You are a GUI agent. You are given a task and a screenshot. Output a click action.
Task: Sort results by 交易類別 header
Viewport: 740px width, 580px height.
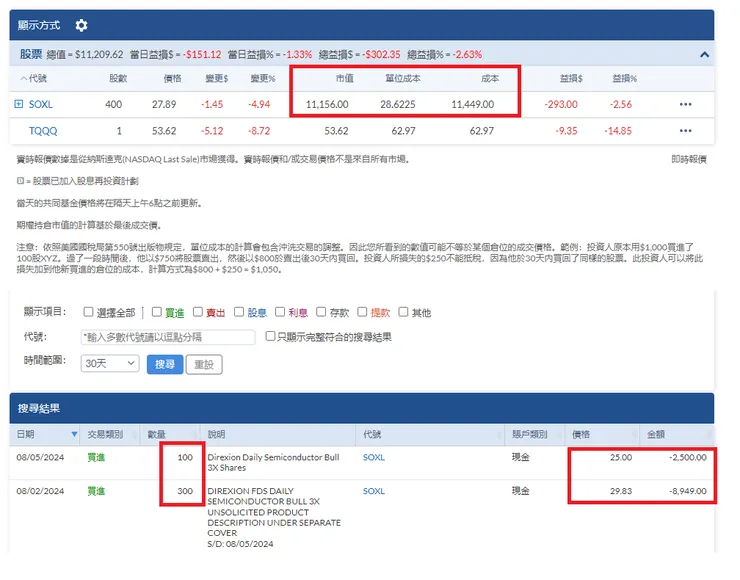(x=105, y=434)
